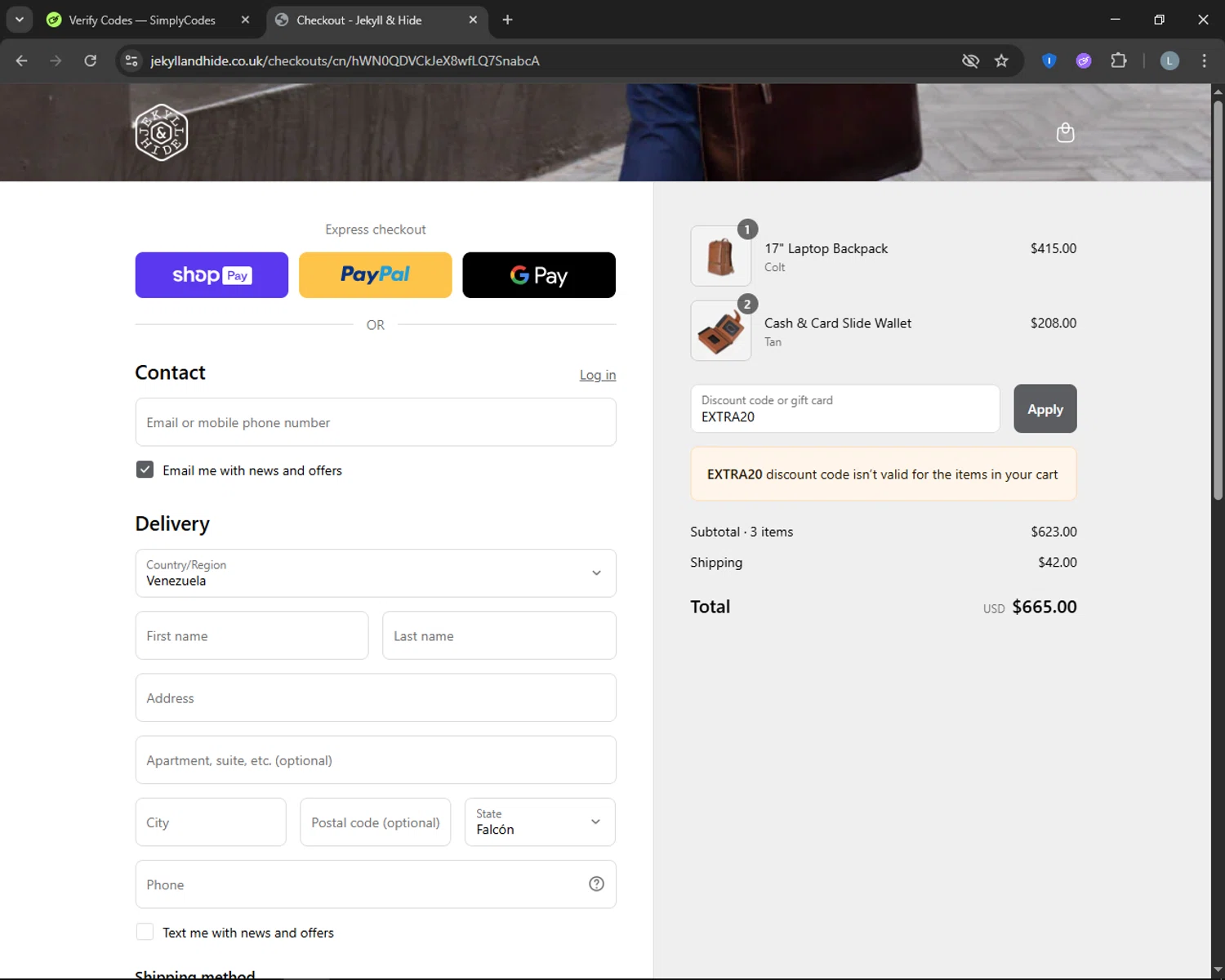
Task: Open the purple SimplyCodes extension icon
Action: (x=1084, y=60)
